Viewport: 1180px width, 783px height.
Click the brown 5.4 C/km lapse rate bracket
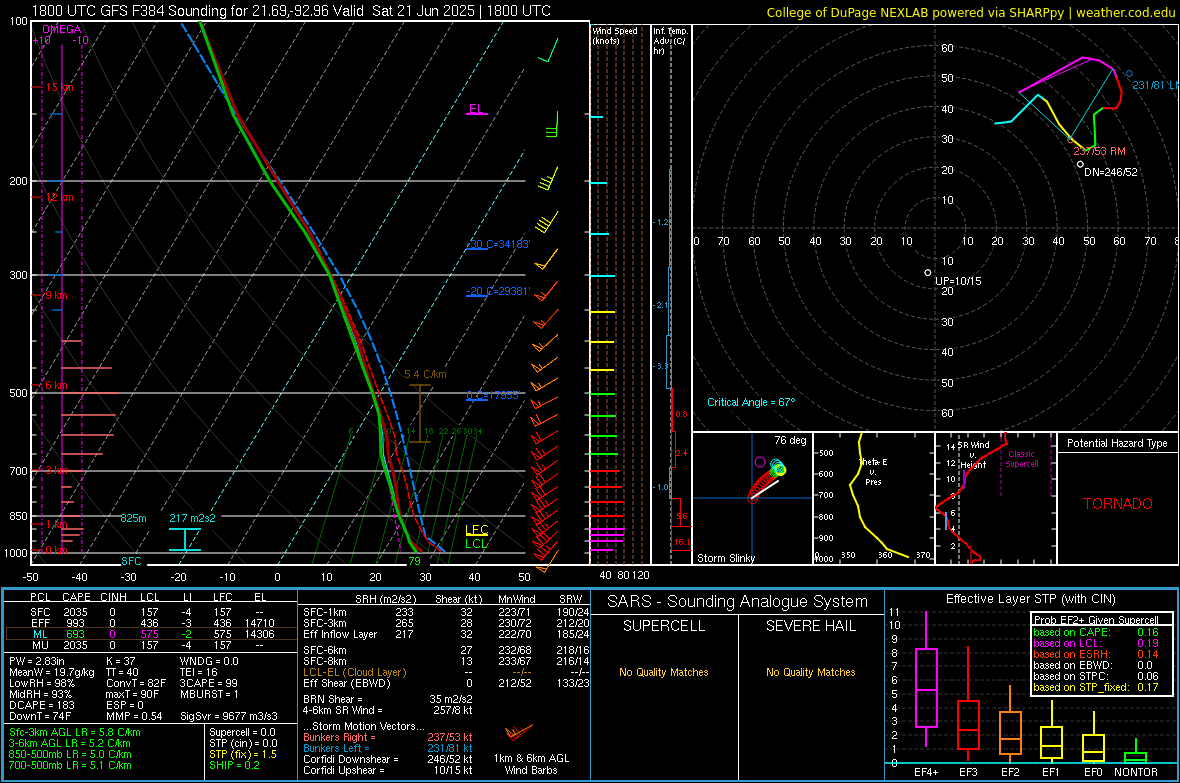[420, 413]
